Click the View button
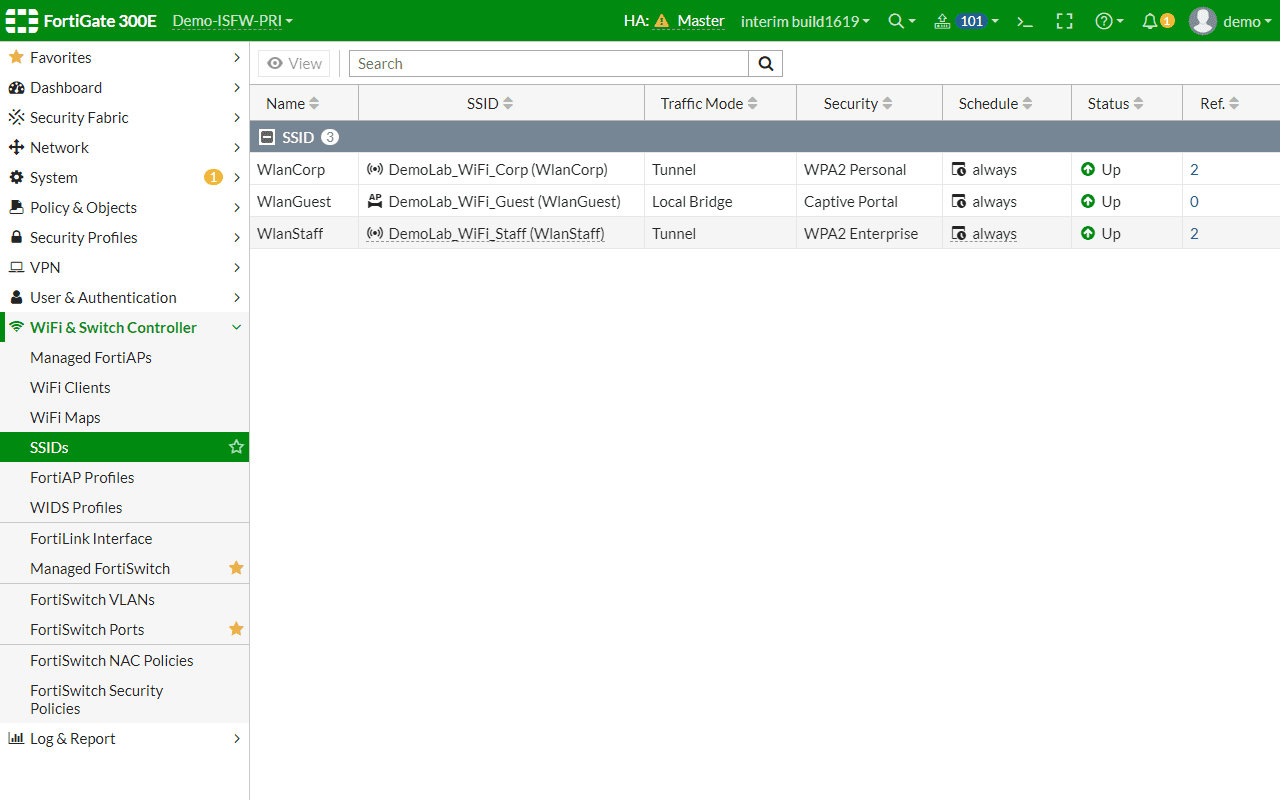Viewport: 1280px width, 800px height. pyautogui.click(x=294, y=64)
